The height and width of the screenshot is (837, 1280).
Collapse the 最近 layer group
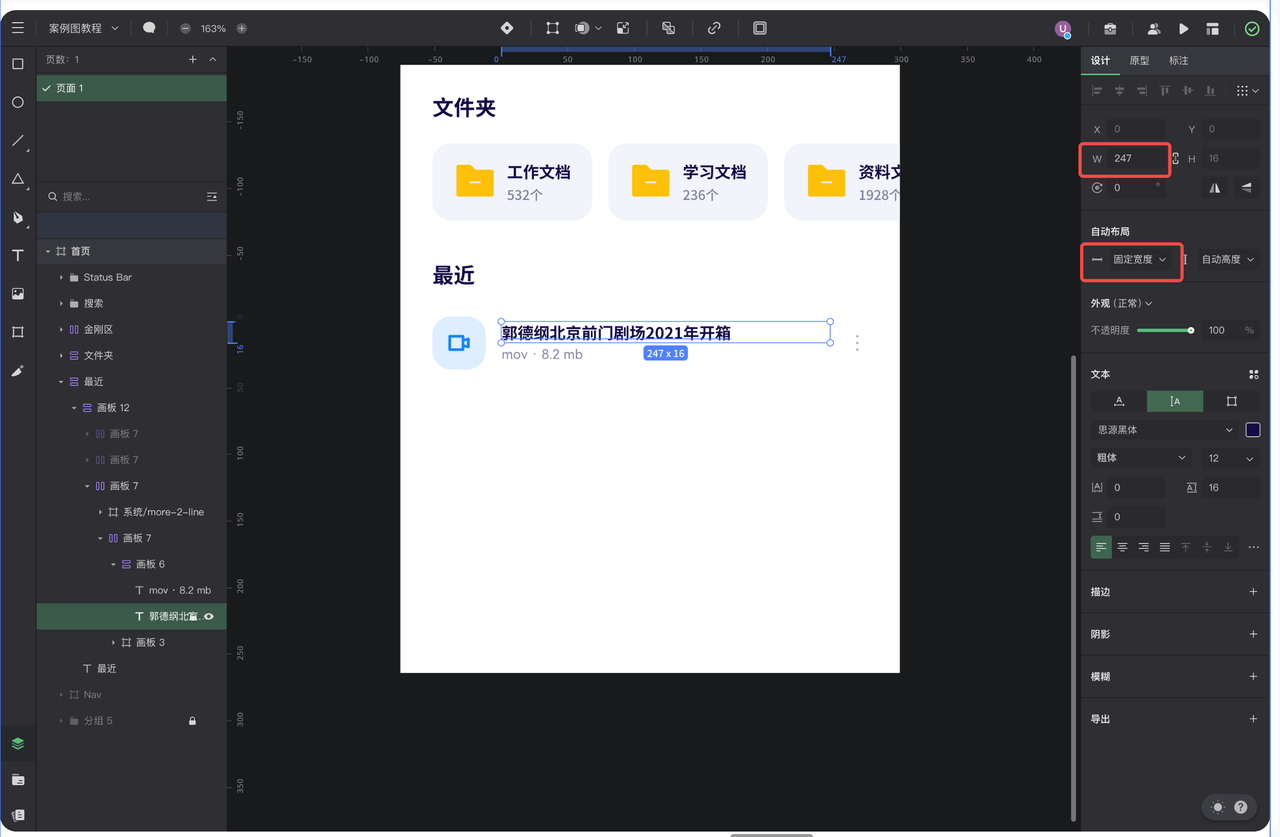point(61,382)
